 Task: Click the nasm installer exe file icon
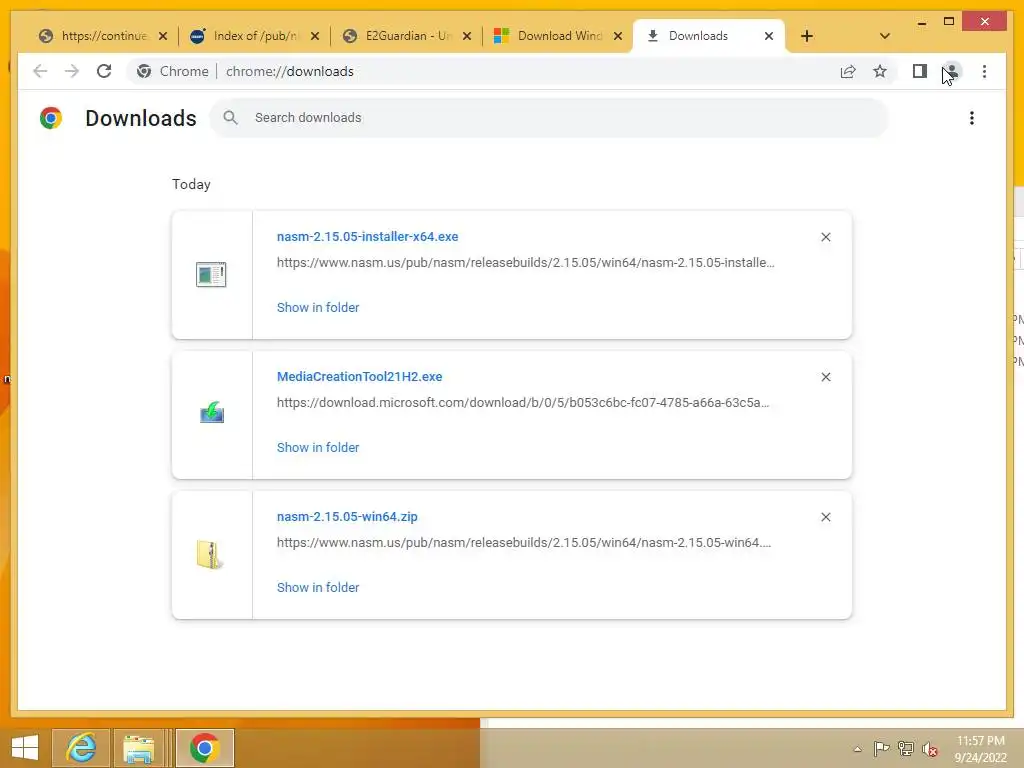[x=211, y=274]
